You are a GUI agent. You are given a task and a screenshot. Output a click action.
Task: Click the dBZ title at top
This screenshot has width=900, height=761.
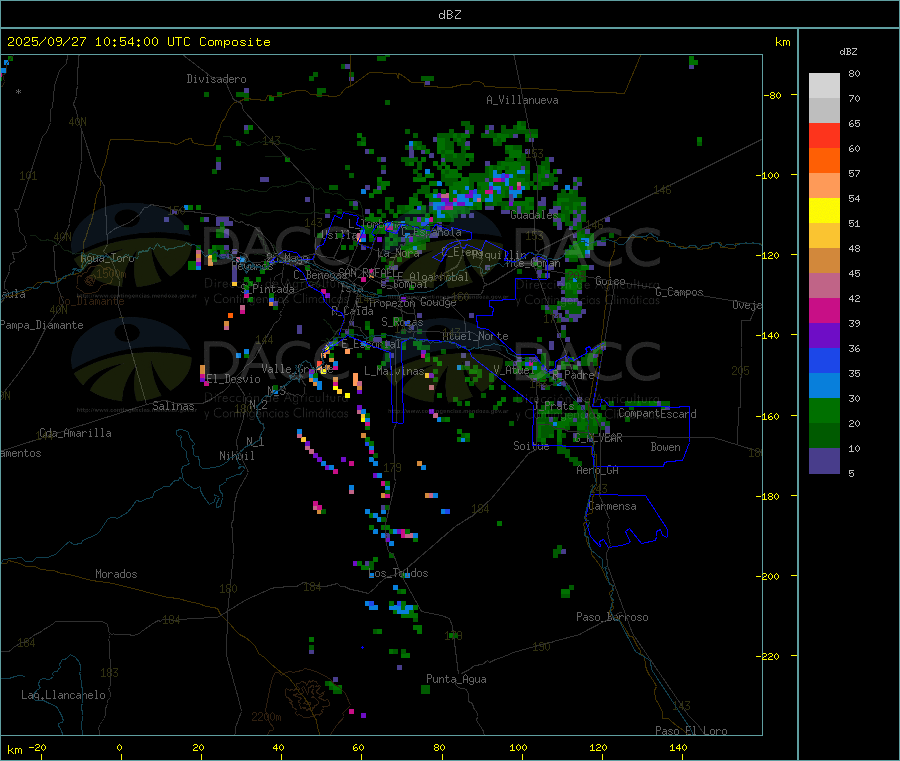tap(449, 15)
